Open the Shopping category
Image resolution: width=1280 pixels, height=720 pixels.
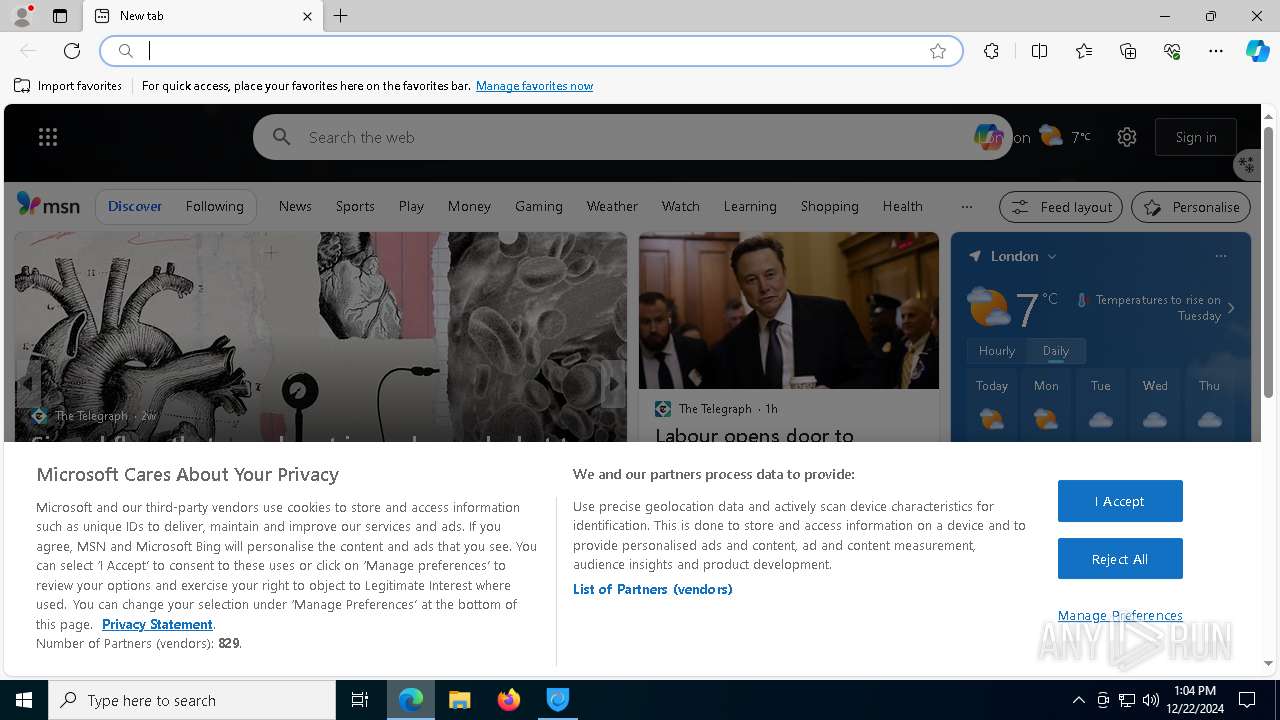coord(829,206)
